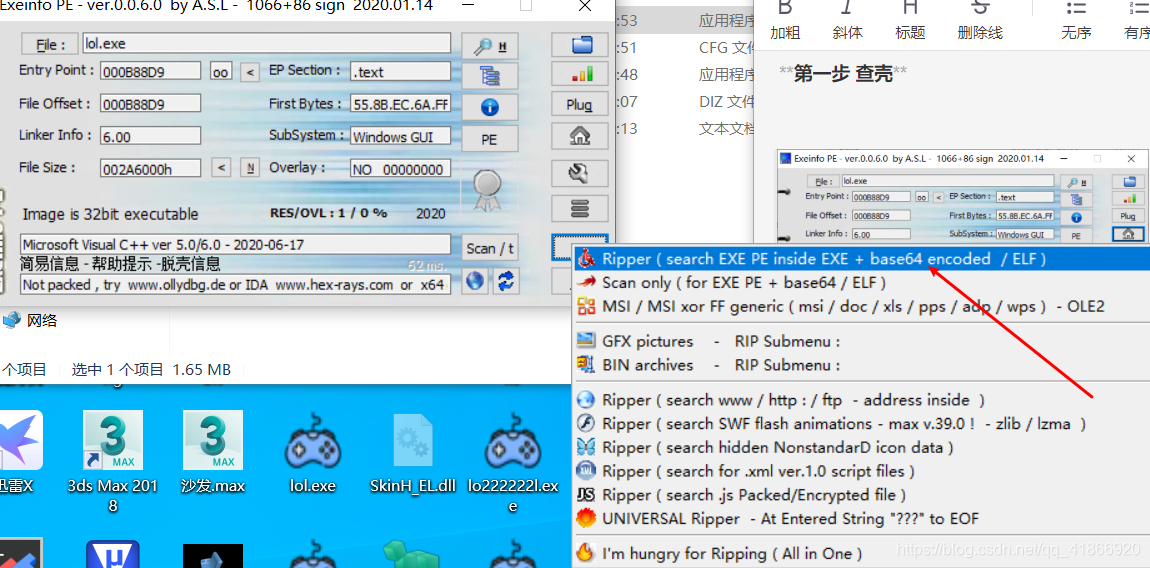Click the three-line menu icon button
This screenshot has width=1150, height=568.
click(x=581, y=209)
